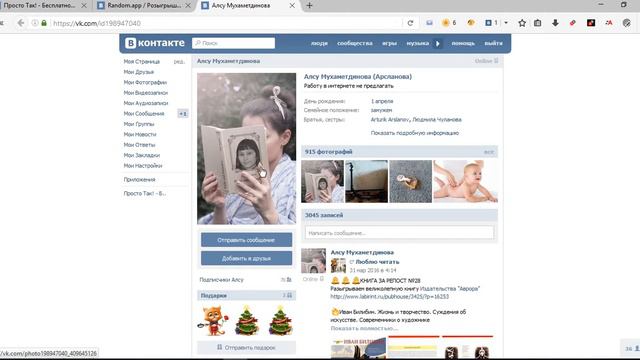Close the Алсу Мухаметдинова tab
The height and width of the screenshot is (360, 640).
click(x=292, y=6)
